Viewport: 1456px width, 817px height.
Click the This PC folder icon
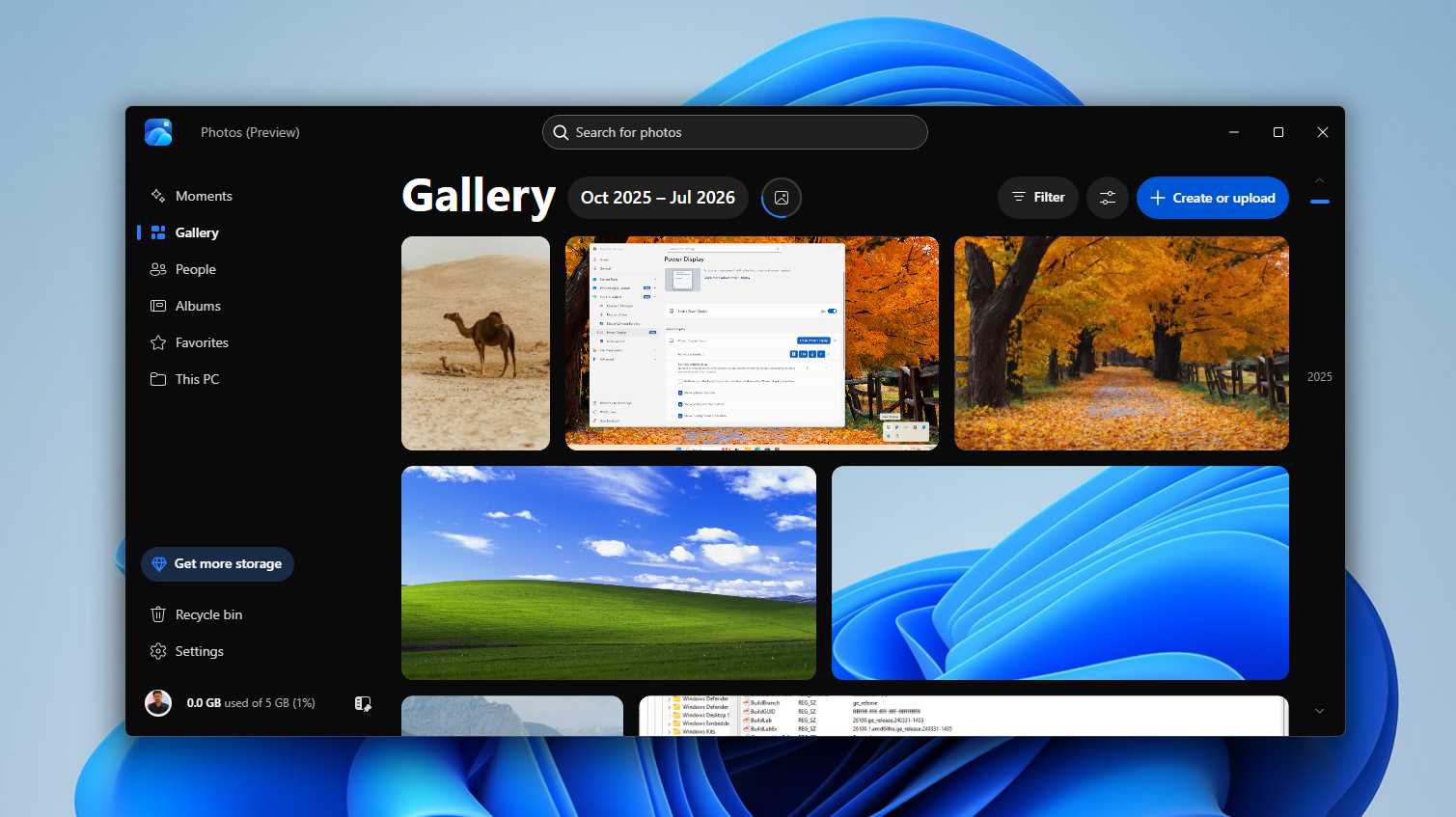coord(158,379)
